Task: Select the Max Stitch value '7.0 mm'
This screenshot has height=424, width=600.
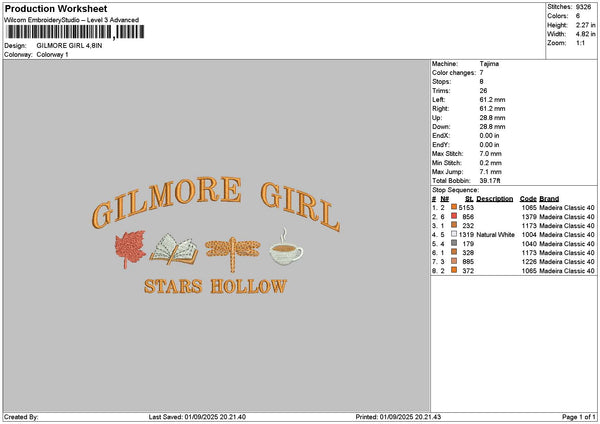Action: coord(491,154)
